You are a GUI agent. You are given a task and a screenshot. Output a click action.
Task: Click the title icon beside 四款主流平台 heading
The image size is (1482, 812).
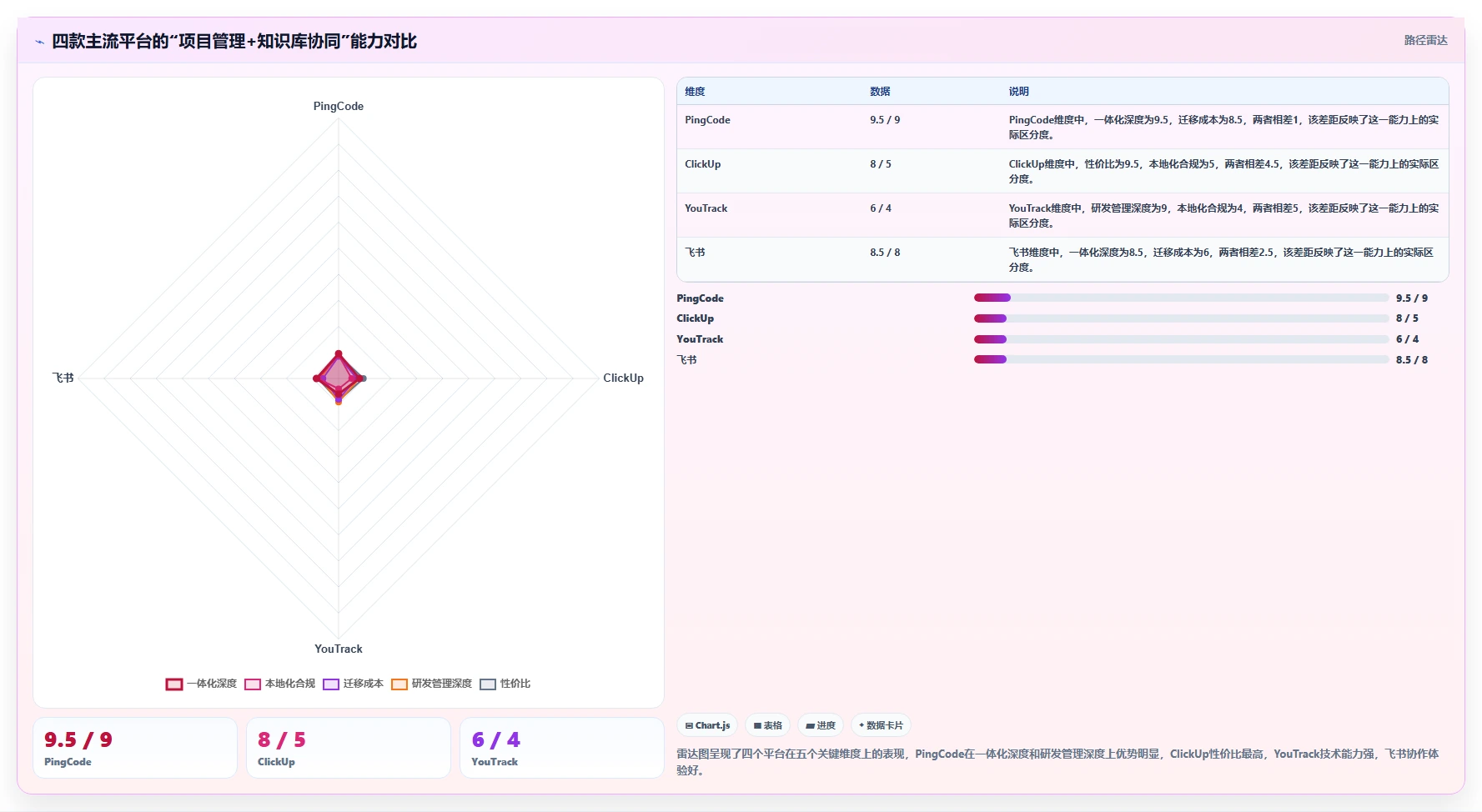tap(39, 42)
